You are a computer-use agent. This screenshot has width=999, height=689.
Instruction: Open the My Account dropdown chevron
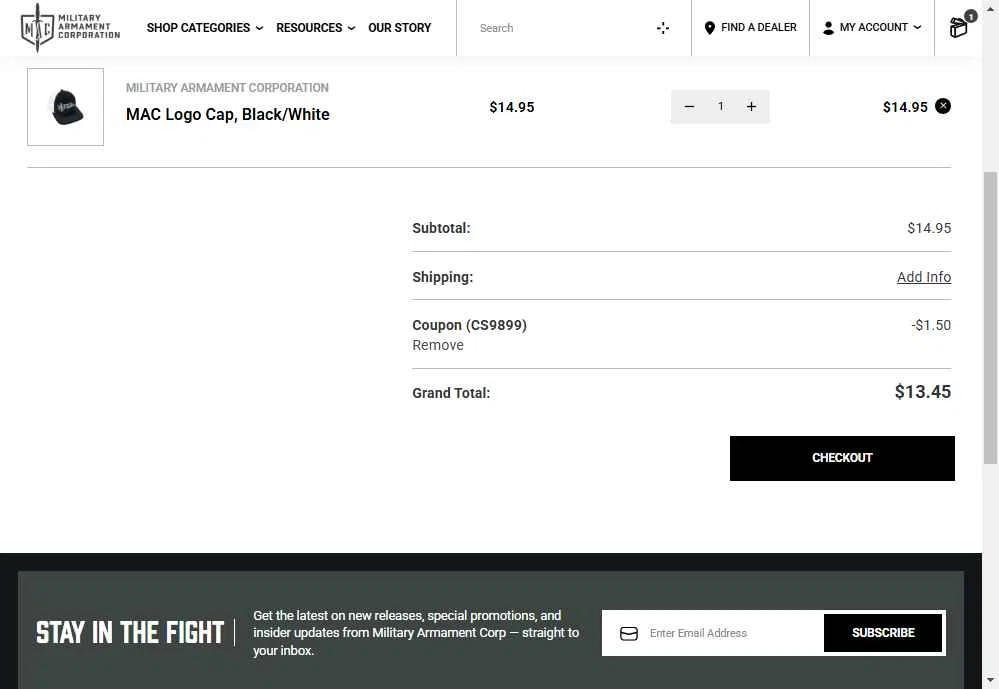coord(917,27)
